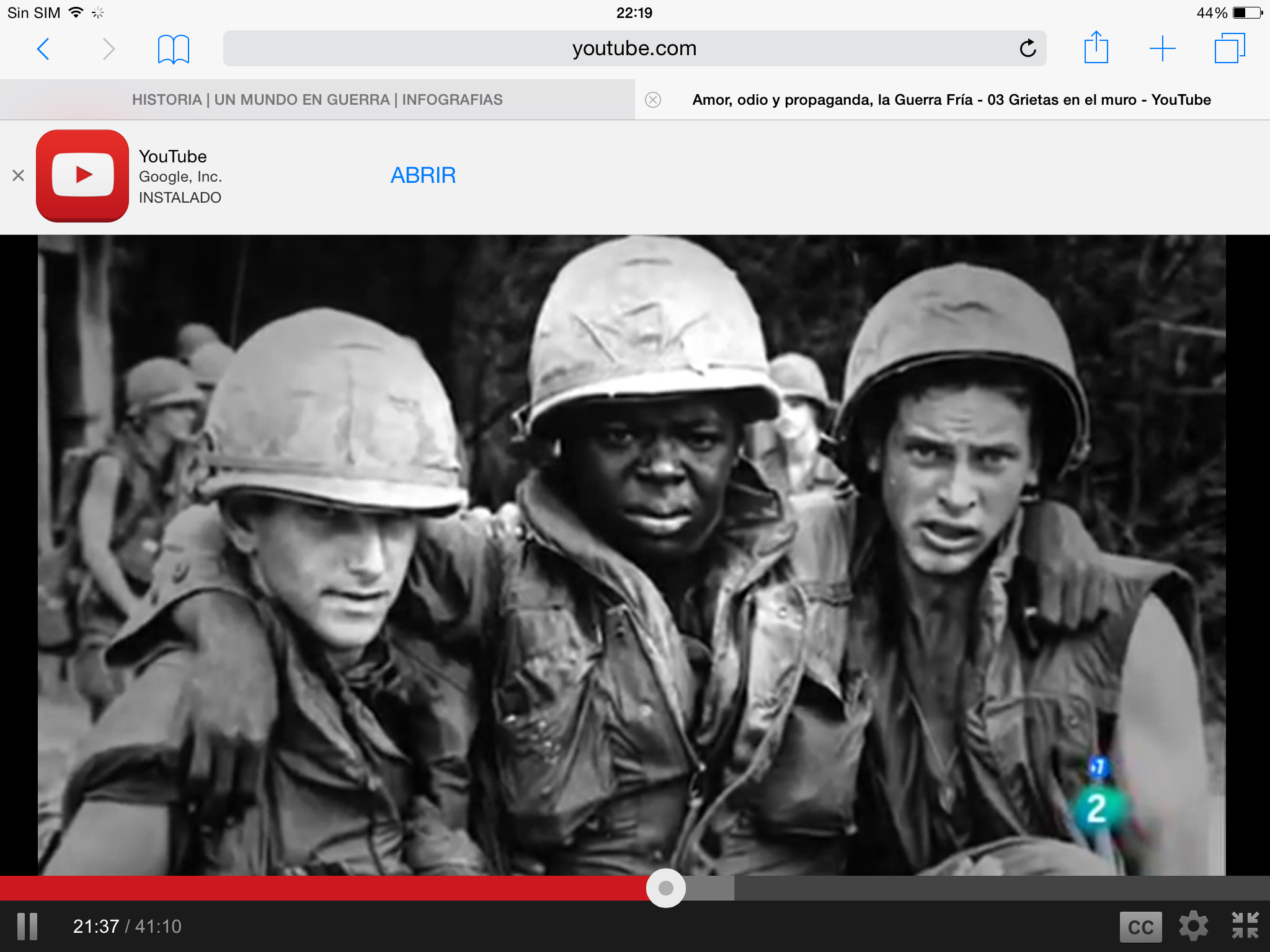Close the Guerra Fría tab with its X
1270x952 pixels.
[653, 100]
